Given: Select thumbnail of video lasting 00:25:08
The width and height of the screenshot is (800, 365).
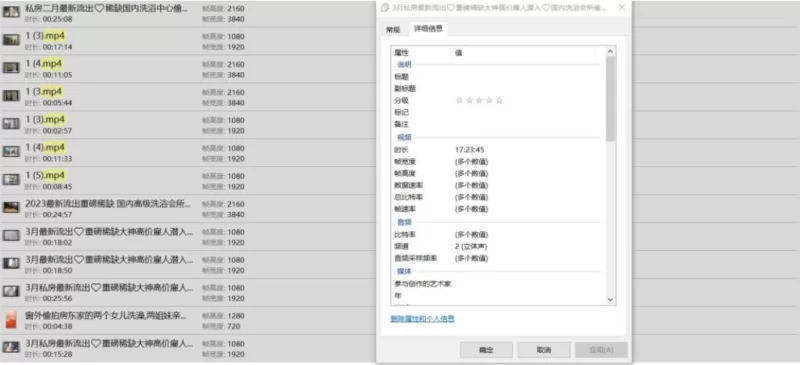Looking at the screenshot, I should (11, 12).
